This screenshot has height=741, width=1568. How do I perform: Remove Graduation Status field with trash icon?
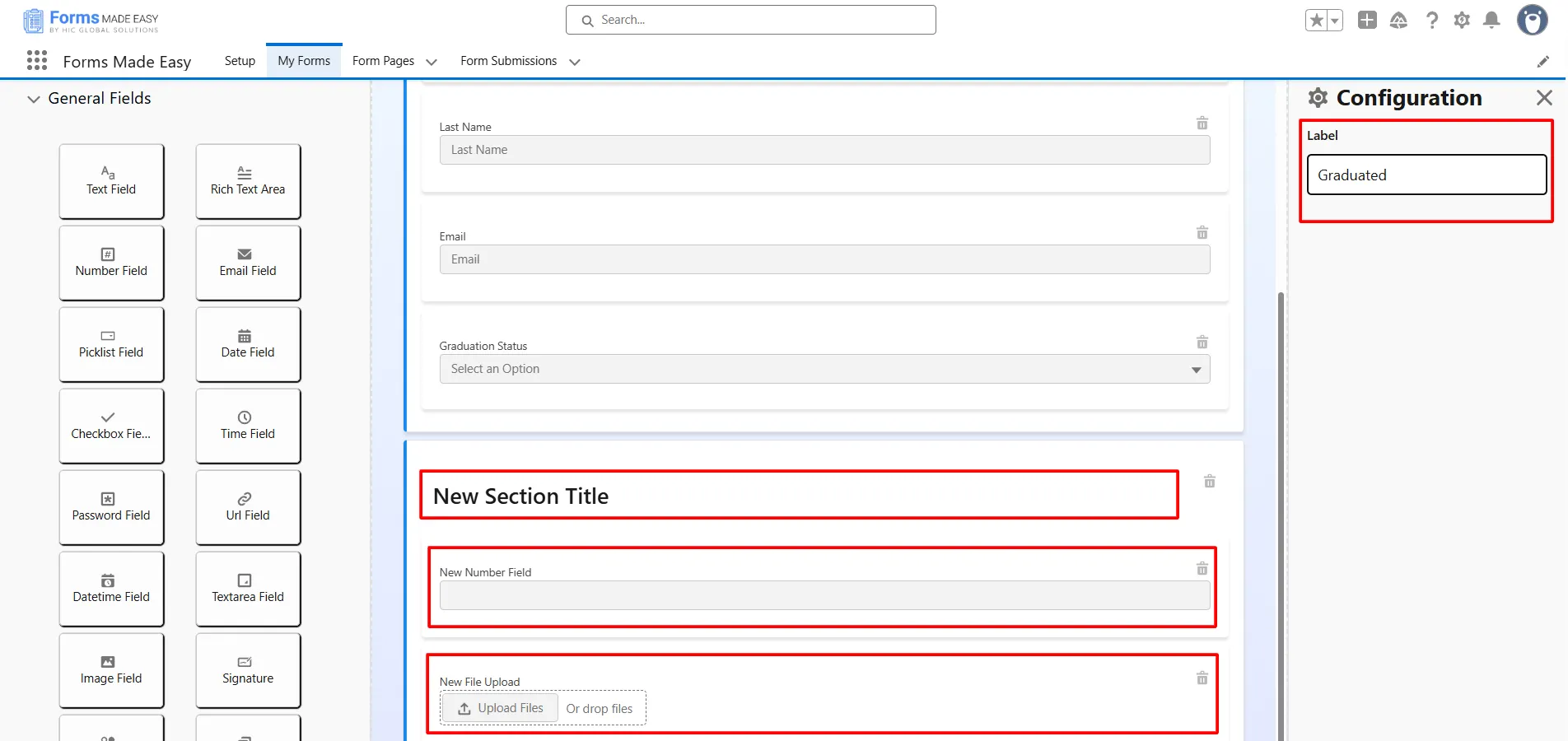[x=1202, y=343]
